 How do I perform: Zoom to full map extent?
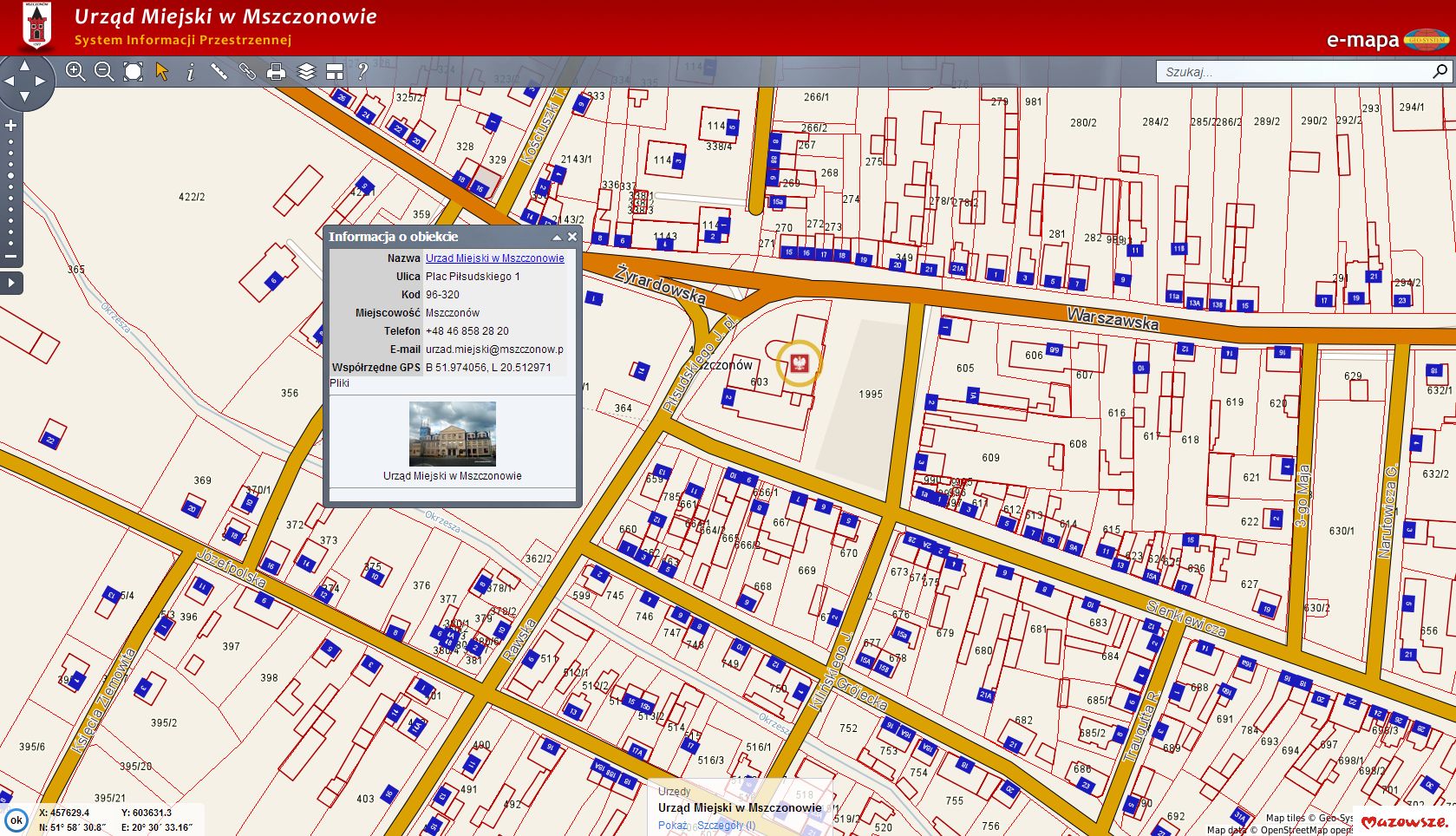pyautogui.click(x=133, y=72)
